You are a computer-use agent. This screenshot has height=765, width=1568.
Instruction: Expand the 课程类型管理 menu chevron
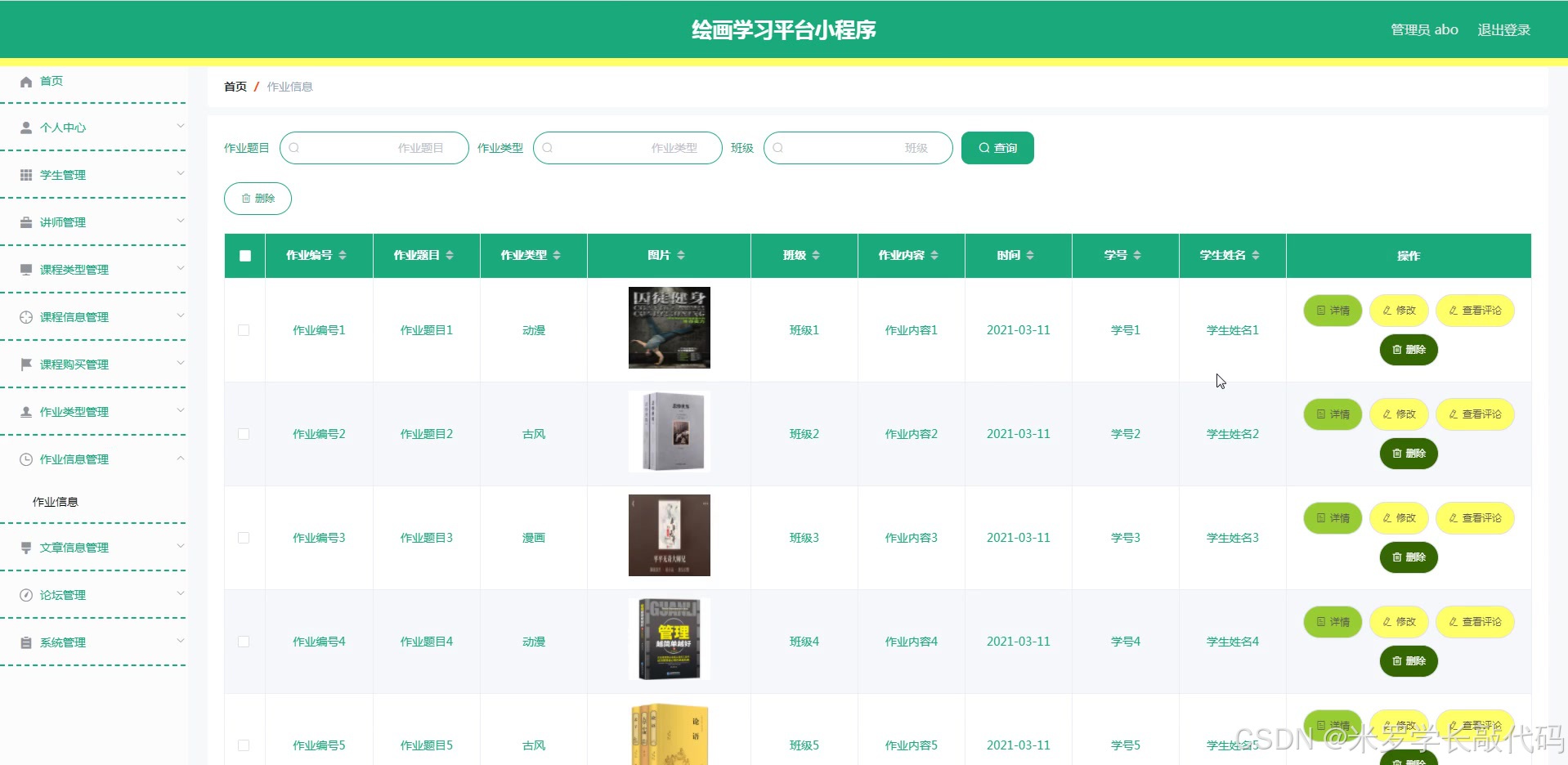pyautogui.click(x=181, y=268)
